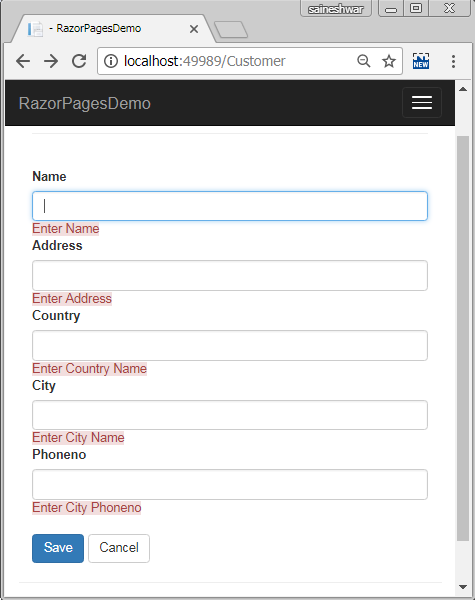Image resolution: width=475 pixels, height=600 pixels.
Task: Open a new empty tab
Action: click(231, 30)
